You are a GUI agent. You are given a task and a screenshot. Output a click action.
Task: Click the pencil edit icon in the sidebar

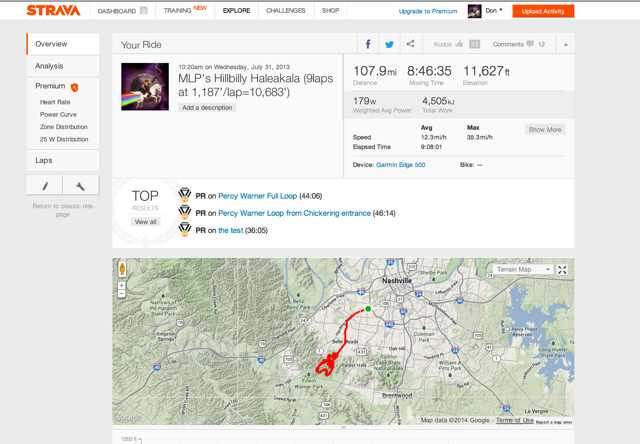(x=45, y=186)
